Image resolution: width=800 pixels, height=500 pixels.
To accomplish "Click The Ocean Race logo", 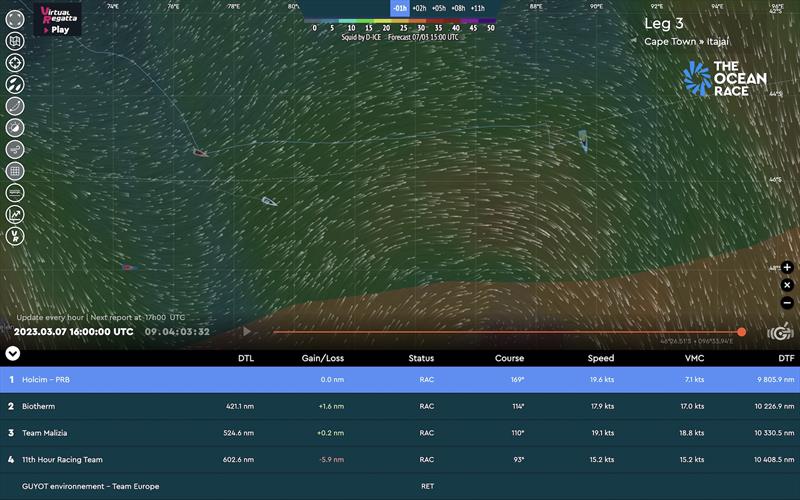I will click(x=724, y=79).
